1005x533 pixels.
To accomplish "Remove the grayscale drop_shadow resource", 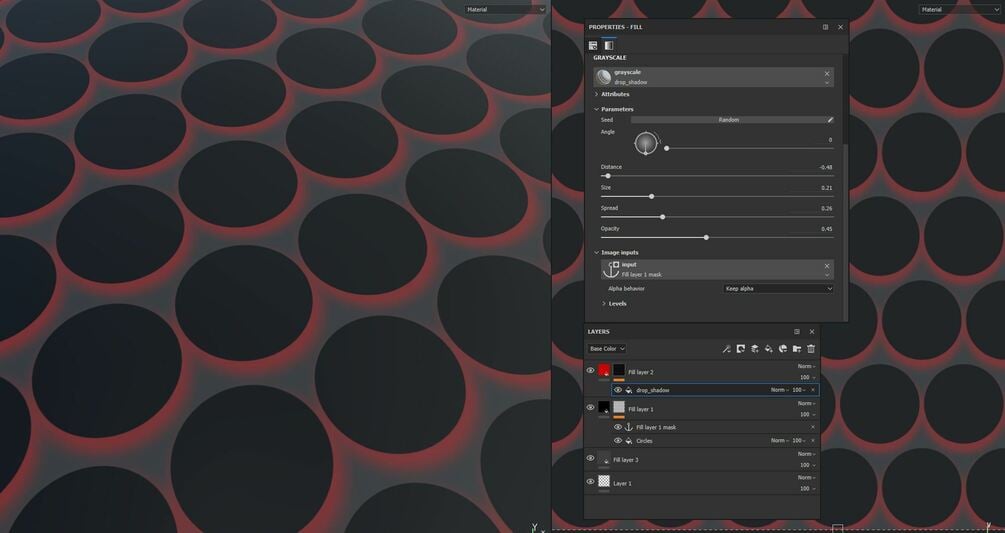I will click(x=827, y=74).
